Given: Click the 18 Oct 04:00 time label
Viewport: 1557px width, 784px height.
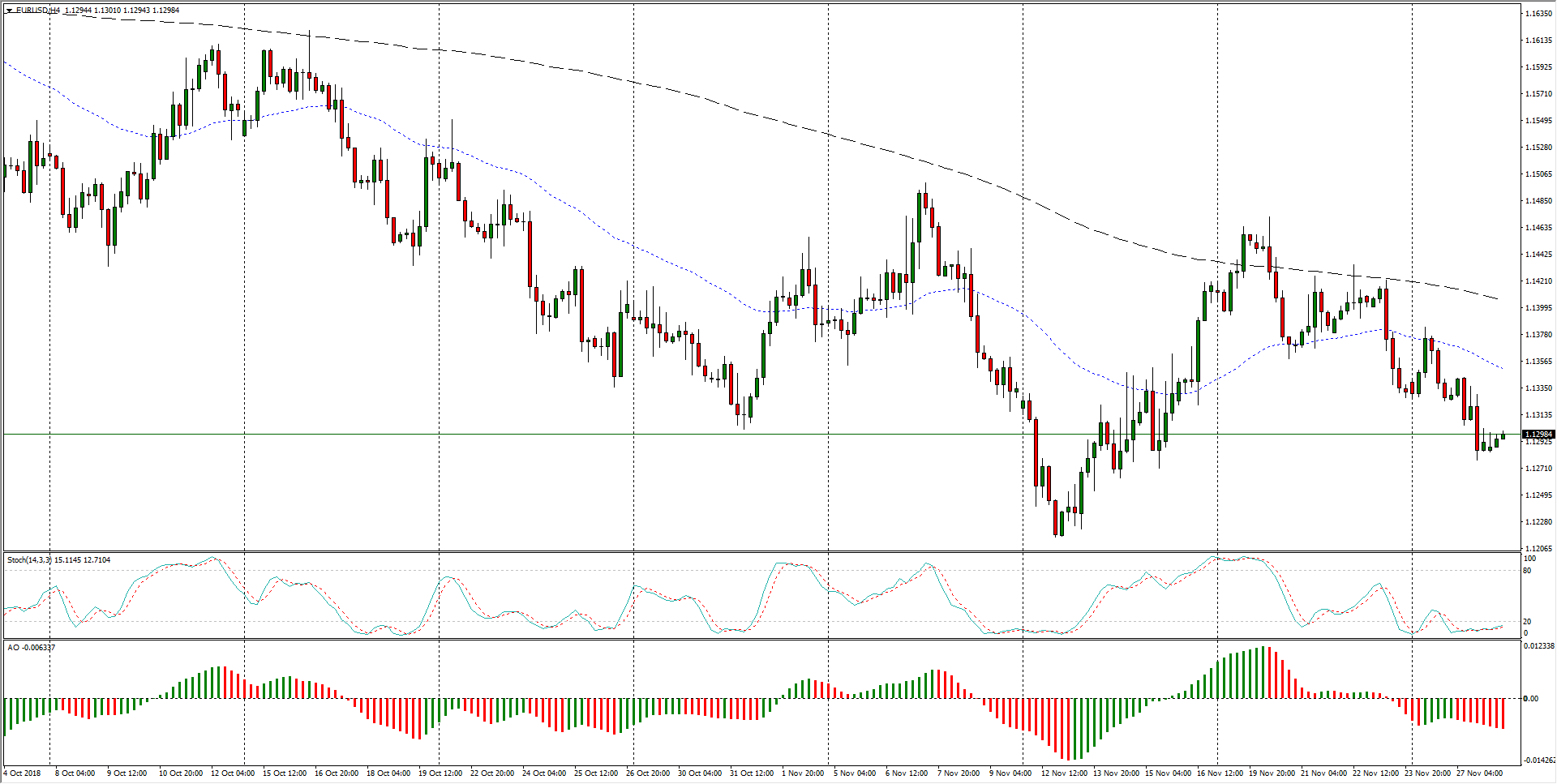Looking at the screenshot, I should click(388, 773).
